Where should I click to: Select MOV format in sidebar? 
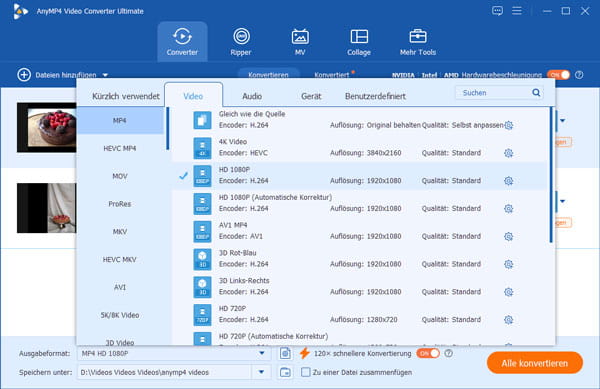[x=120, y=176]
